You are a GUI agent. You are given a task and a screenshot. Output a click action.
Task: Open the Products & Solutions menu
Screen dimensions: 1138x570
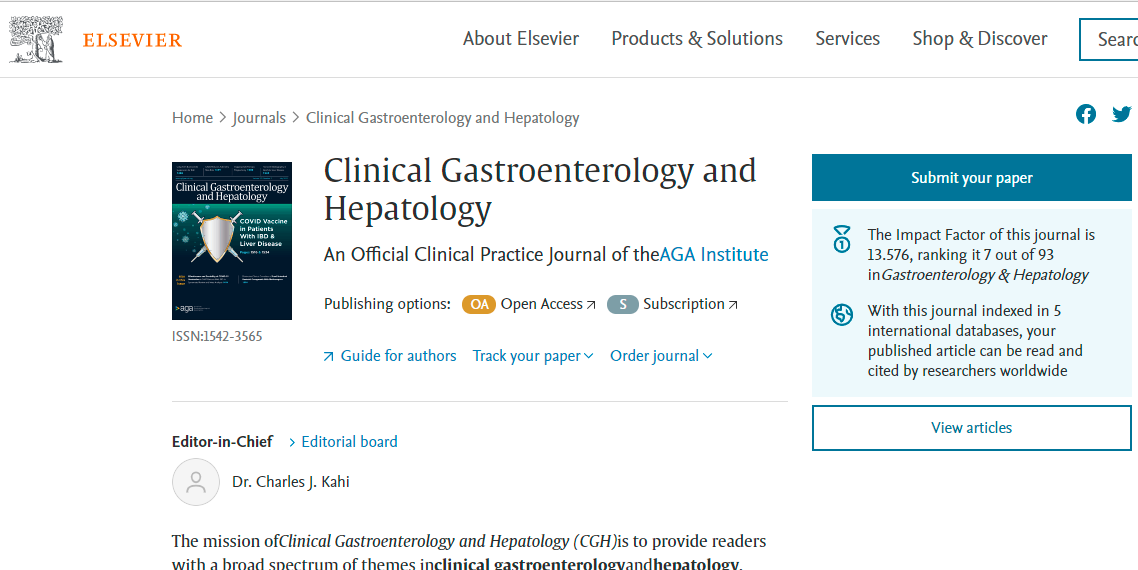pyautogui.click(x=697, y=39)
